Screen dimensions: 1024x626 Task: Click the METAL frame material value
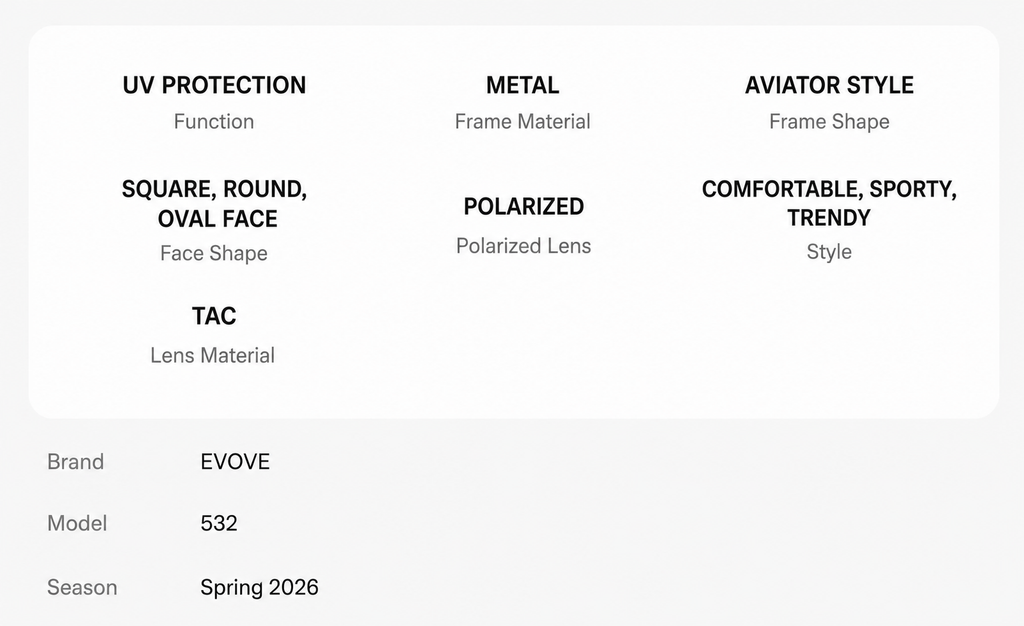tap(522, 85)
